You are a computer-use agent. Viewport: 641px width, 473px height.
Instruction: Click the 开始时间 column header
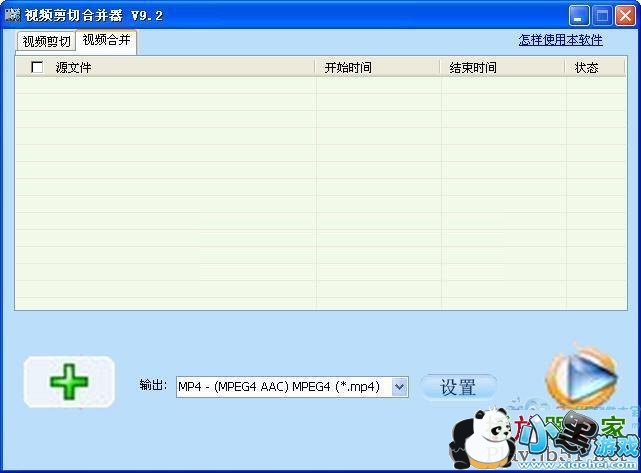(x=377, y=67)
